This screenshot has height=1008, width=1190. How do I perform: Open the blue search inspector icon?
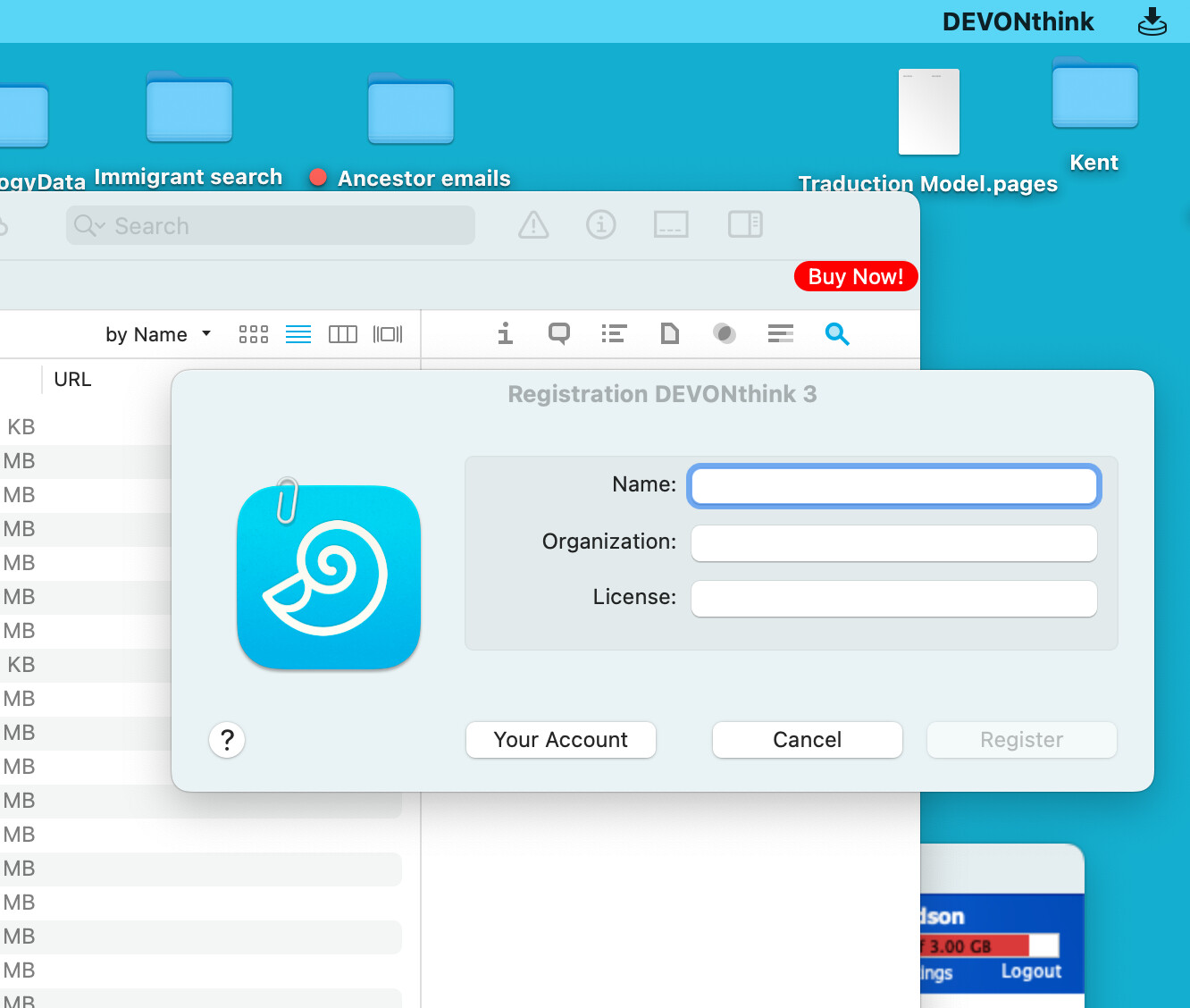coord(837,333)
